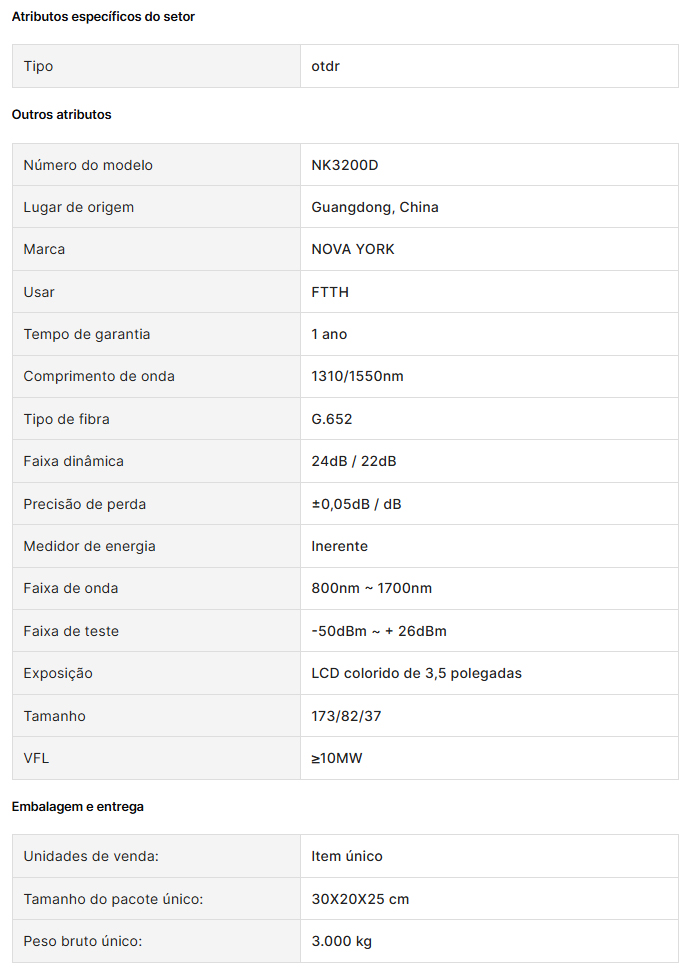
Task: Click the 'Atributos específicos do setor' heading
Action: pyautogui.click(x=103, y=17)
